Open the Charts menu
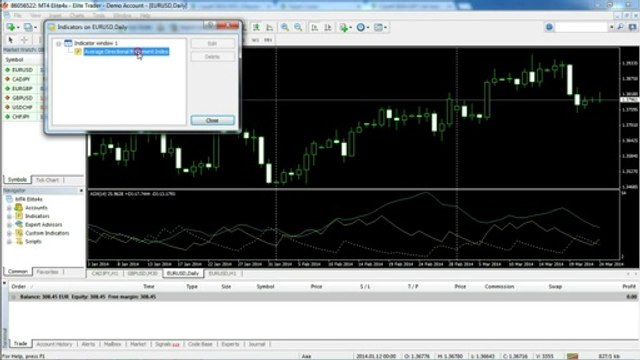 point(77,16)
